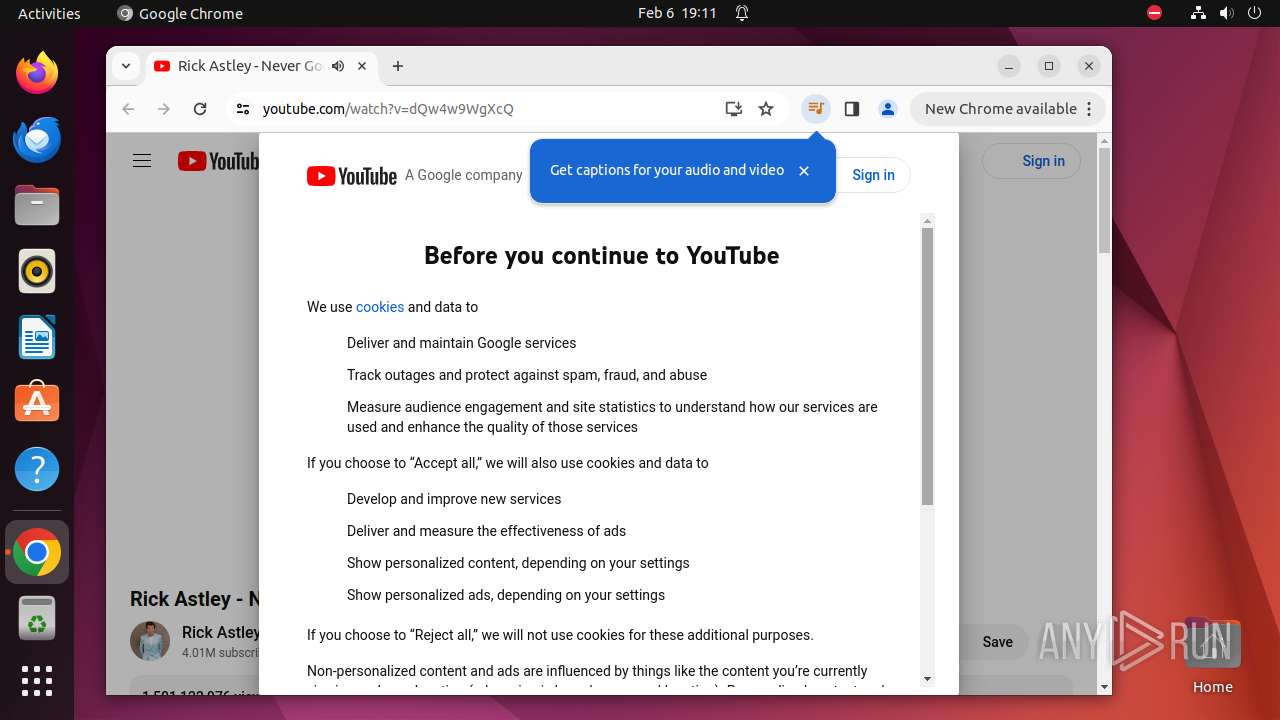Click 'Deliver and maintain Google services' text
This screenshot has height=720, width=1280.
461,343
